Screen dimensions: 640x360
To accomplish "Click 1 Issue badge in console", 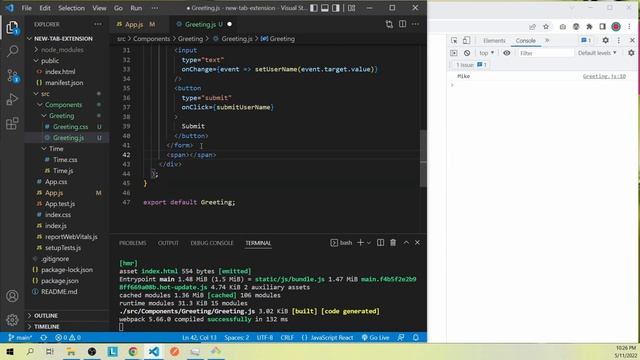I will pyautogui.click(x=471, y=65).
